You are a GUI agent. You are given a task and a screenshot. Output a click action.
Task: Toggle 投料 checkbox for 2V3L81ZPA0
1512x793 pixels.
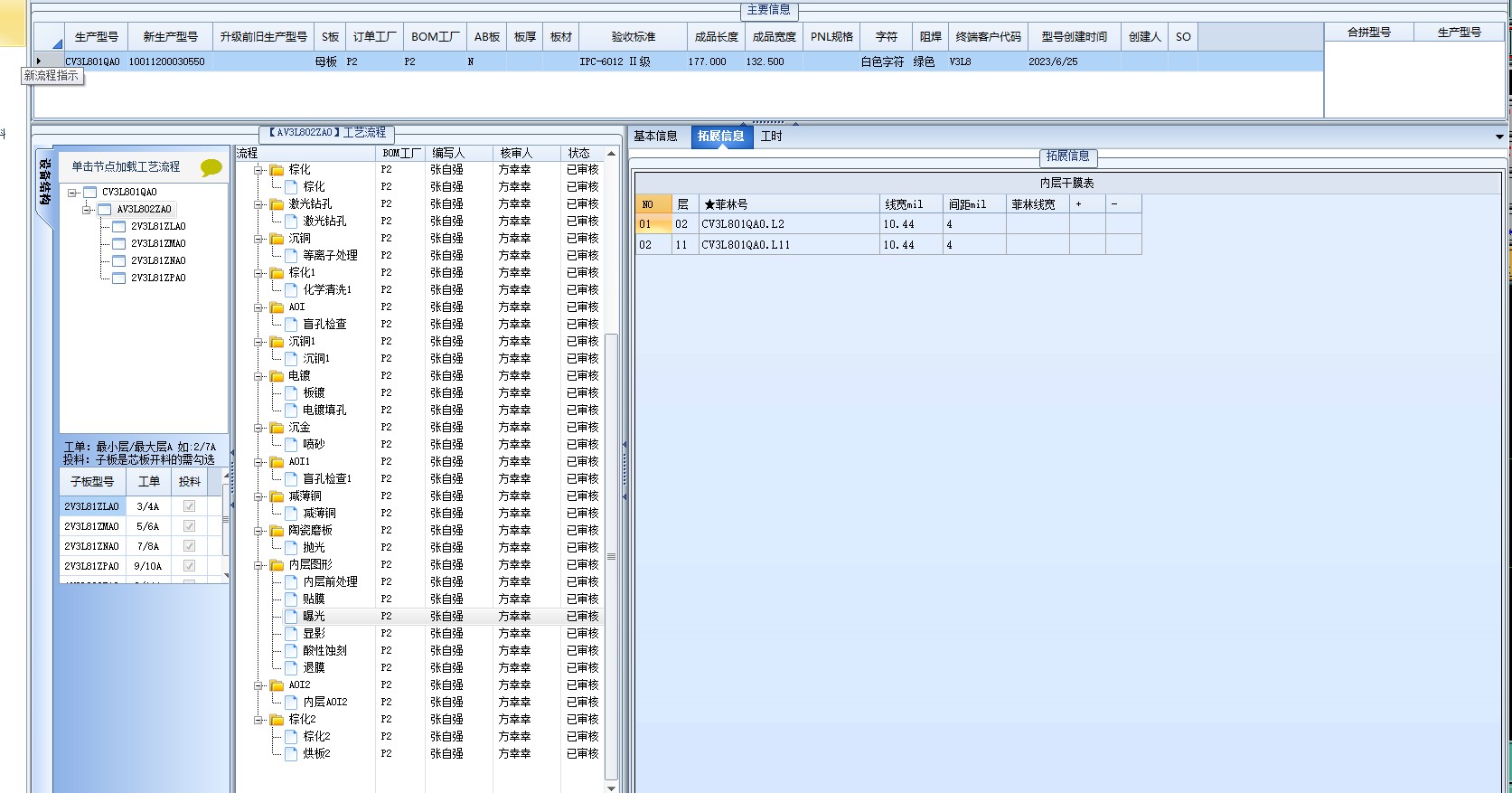[x=189, y=566]
